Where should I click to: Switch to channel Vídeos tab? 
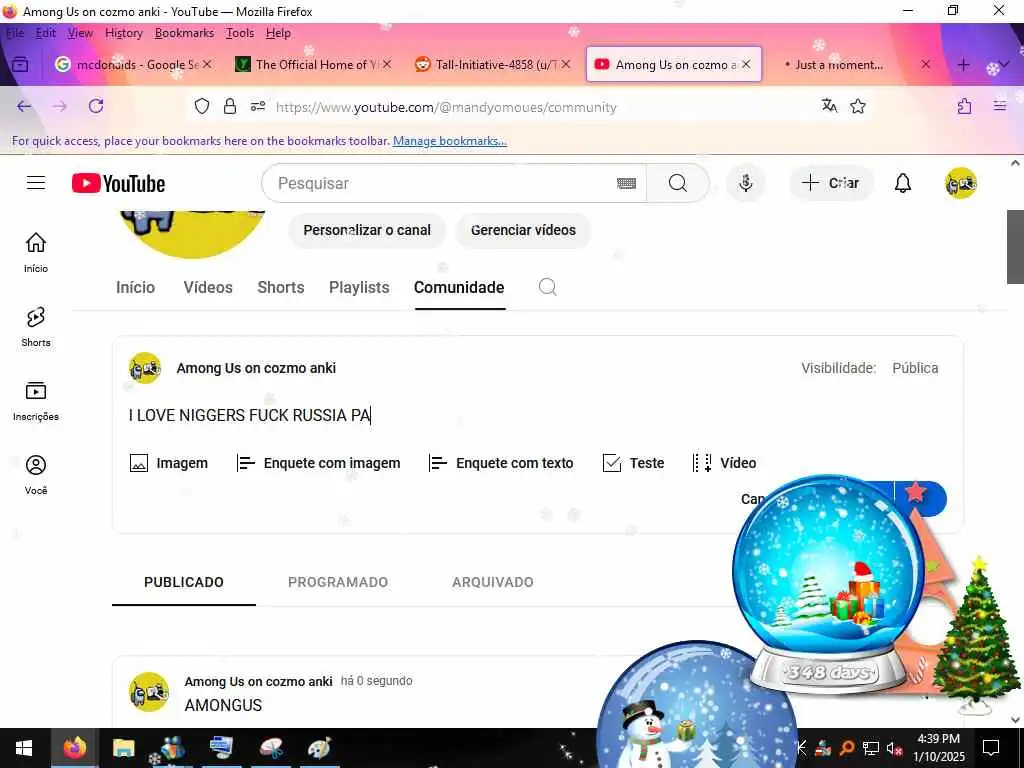click(x=208, y=287)
